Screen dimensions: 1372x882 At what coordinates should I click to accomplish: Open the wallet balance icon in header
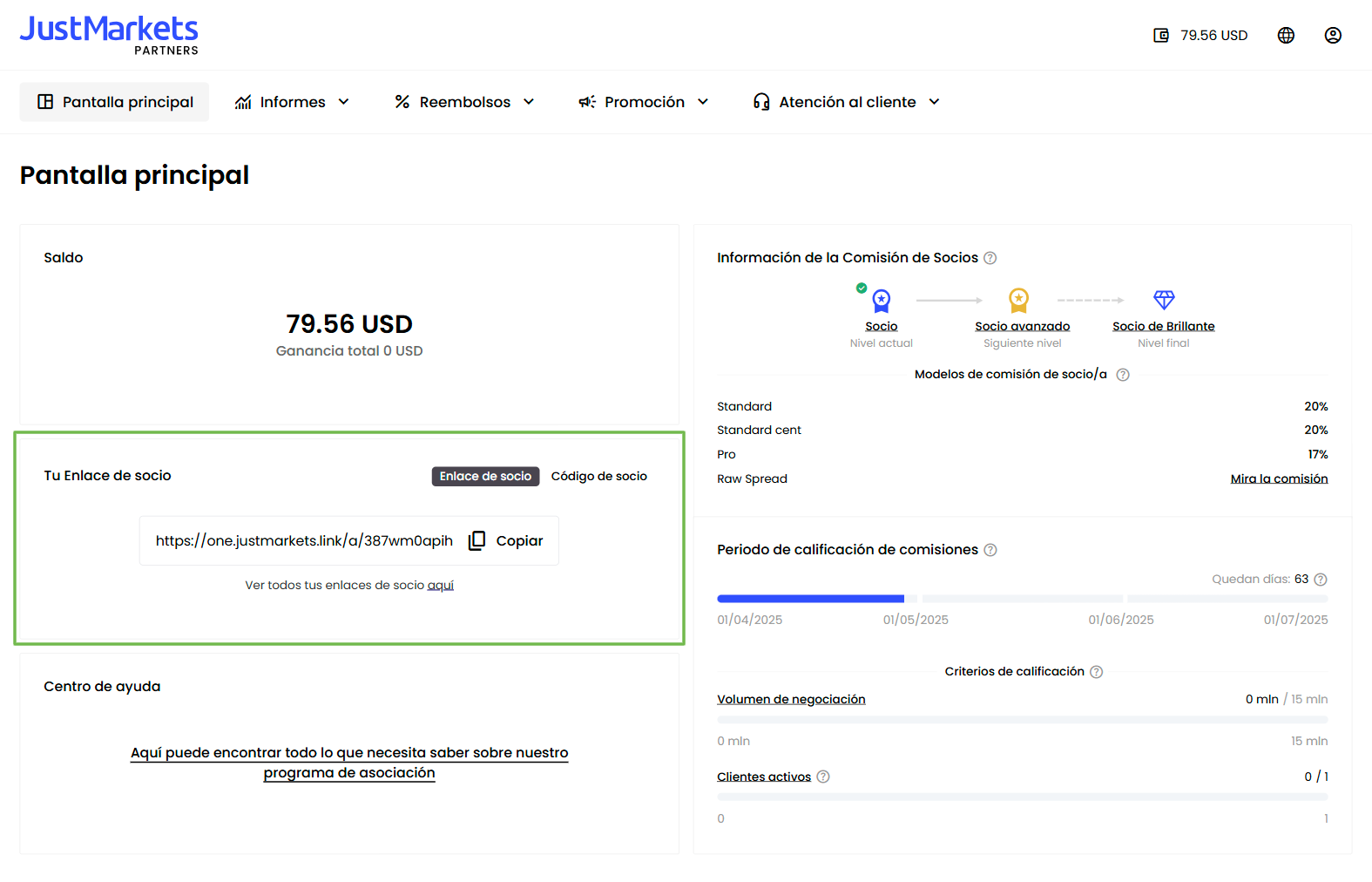tap(1160, 35)
